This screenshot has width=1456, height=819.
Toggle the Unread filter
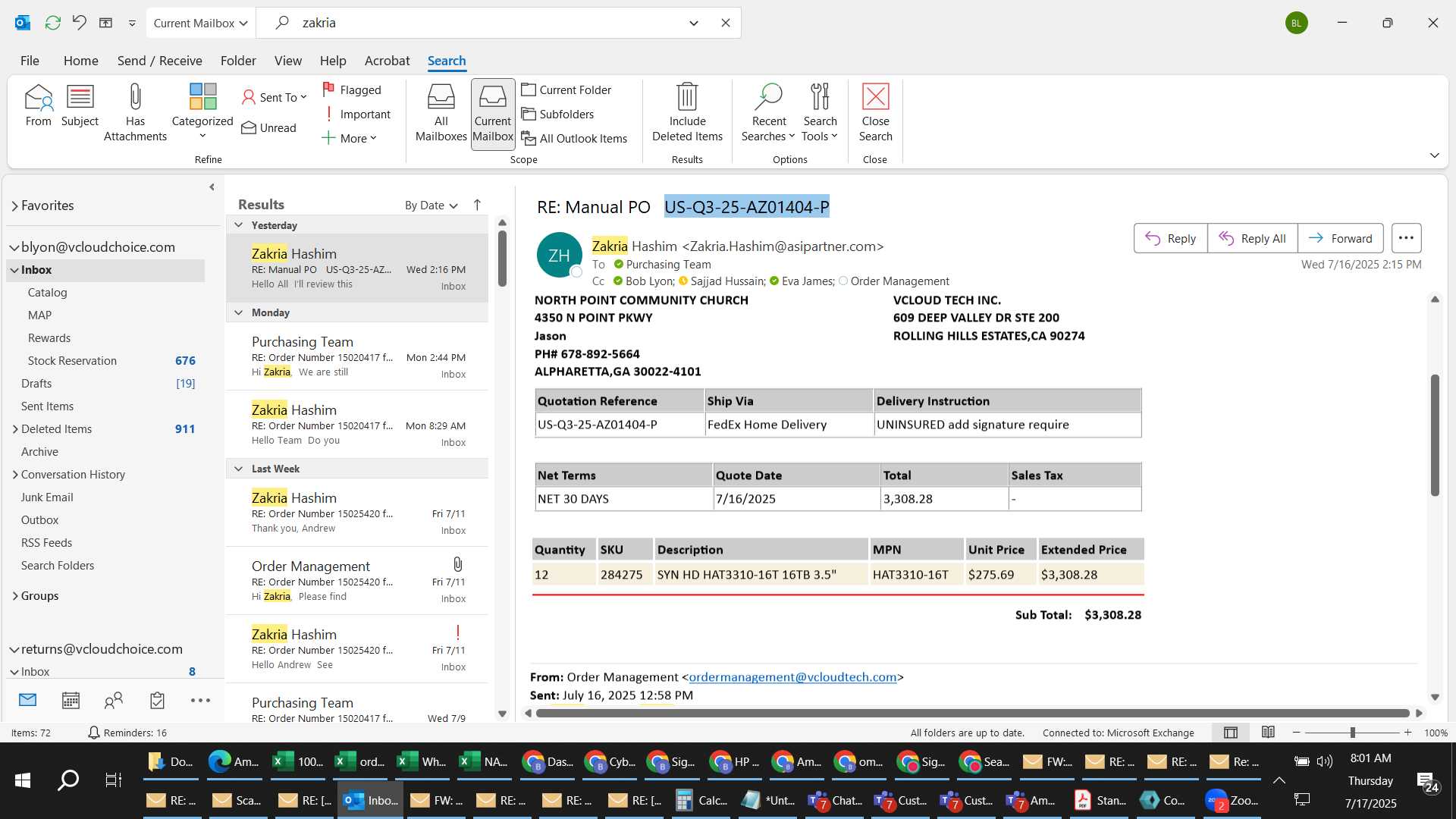point(269,127)
